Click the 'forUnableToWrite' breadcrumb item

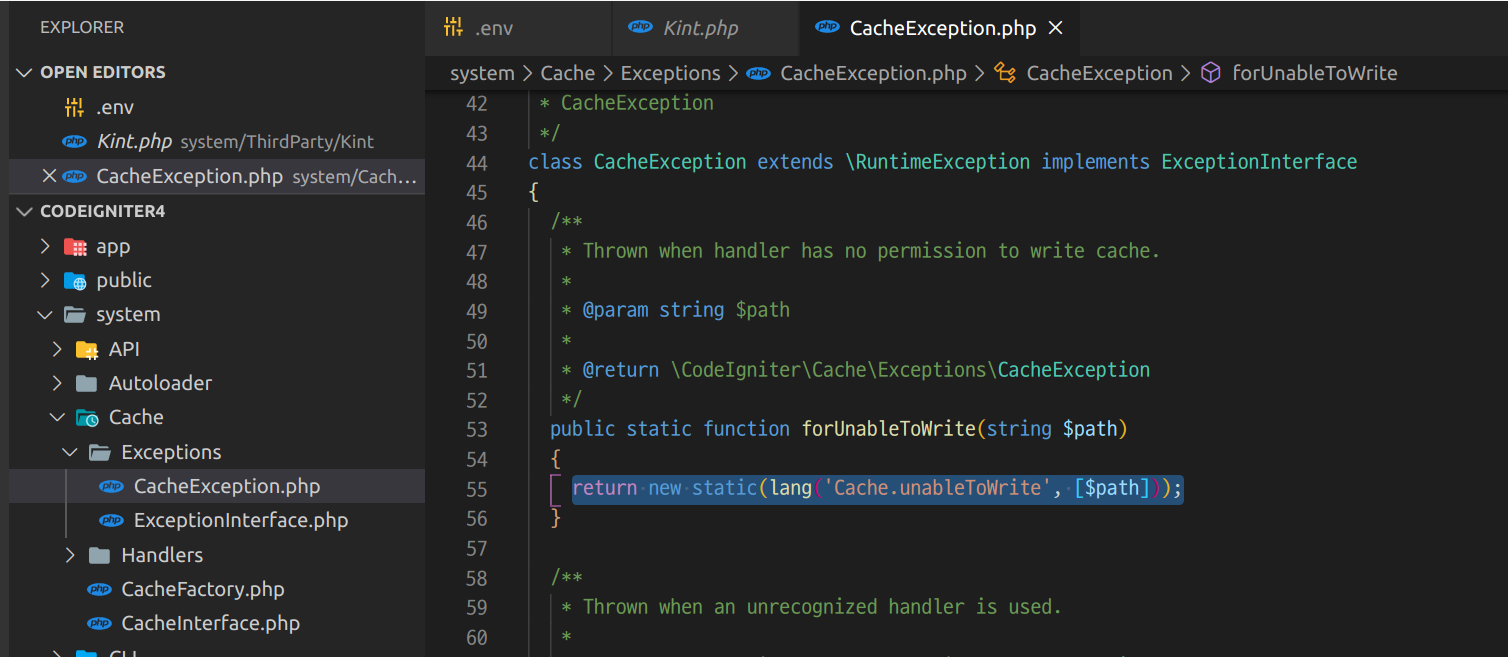coord(1315,73)
